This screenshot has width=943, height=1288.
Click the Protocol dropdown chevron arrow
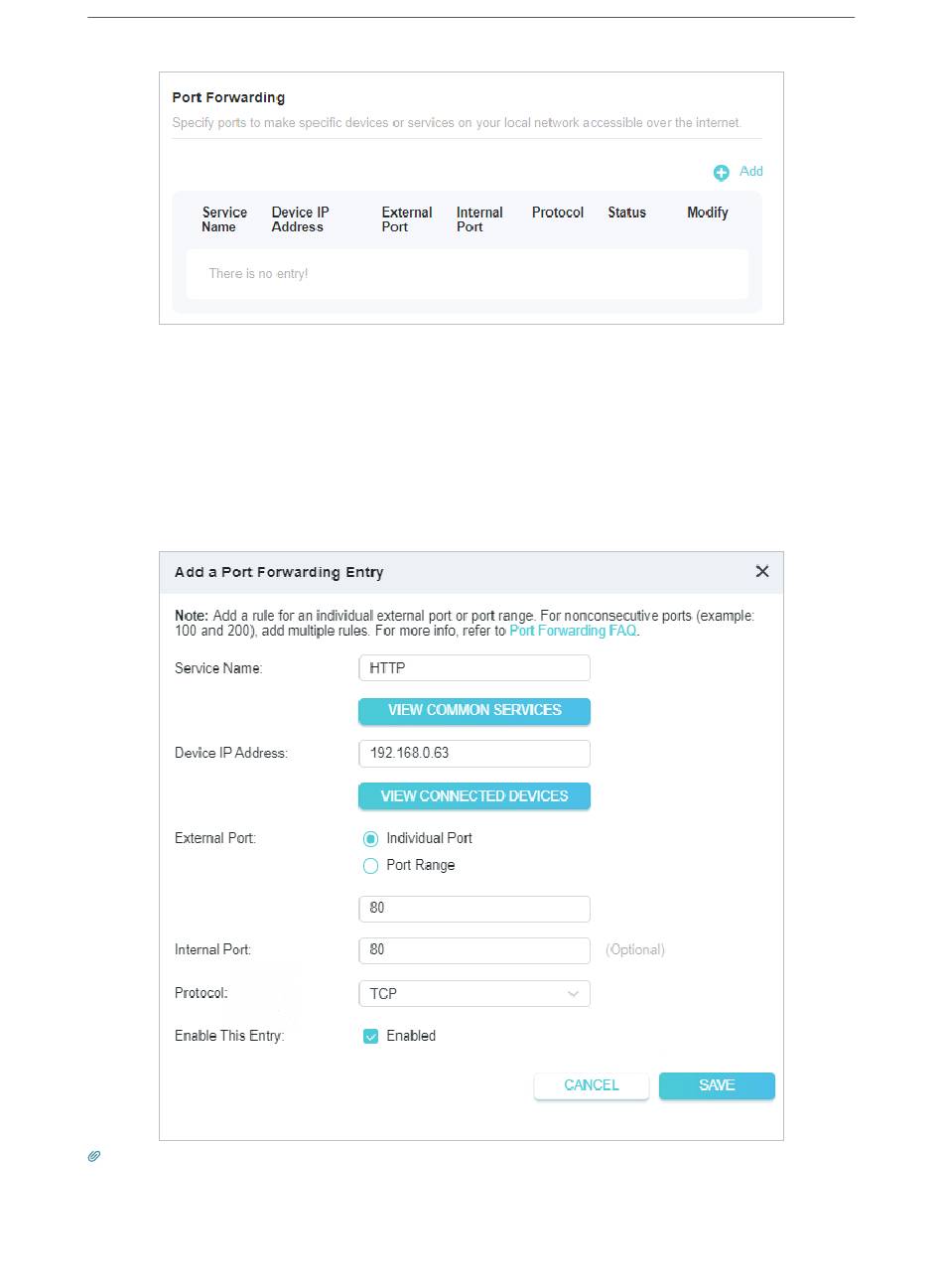pos(574,994)
